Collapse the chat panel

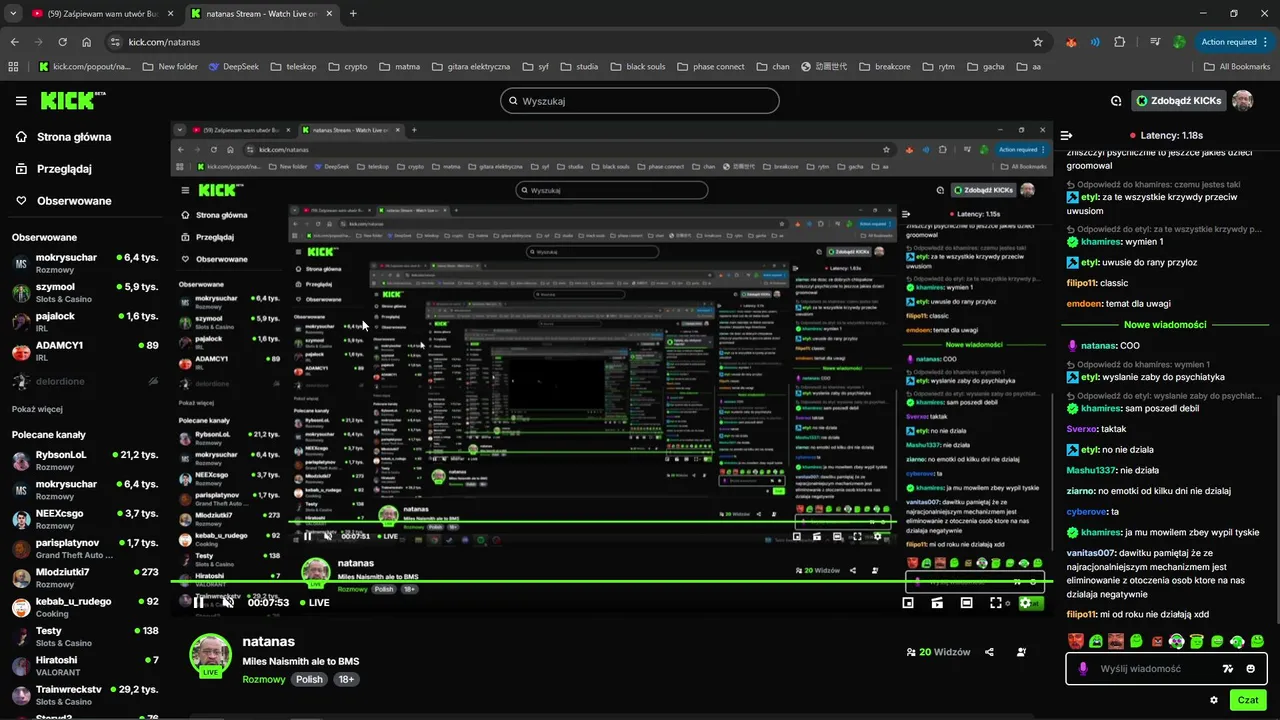pos(1067,135)
